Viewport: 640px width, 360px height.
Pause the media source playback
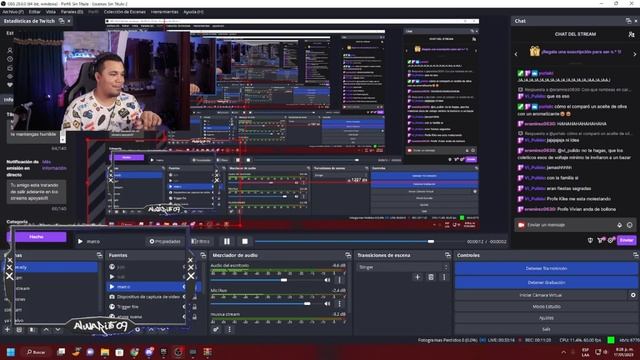[227, 242]
